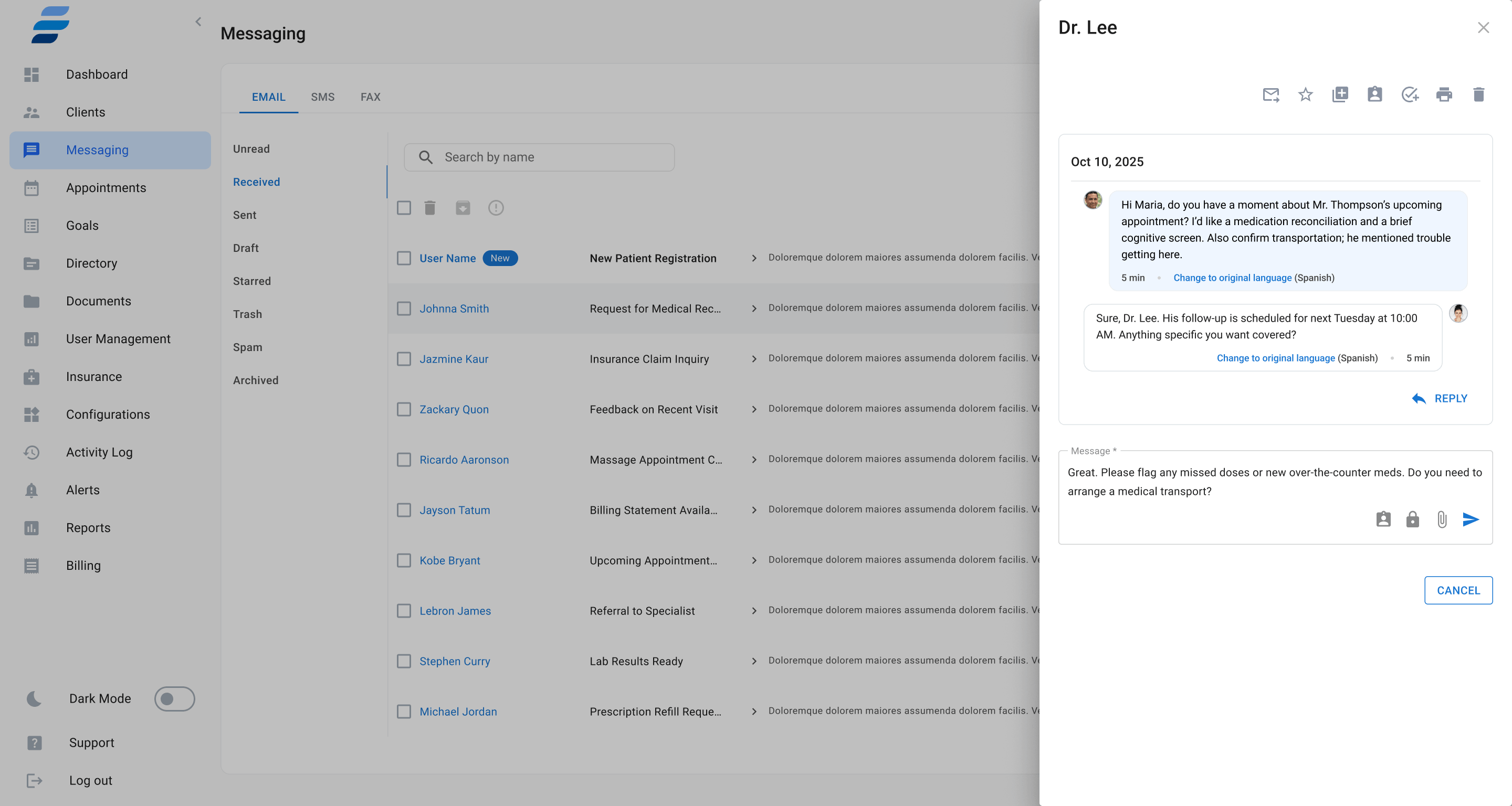The width and height of the screenshot is (1512, 806).
Task: Check the Johnna Smith email checkbox
Action: (404, 309)
